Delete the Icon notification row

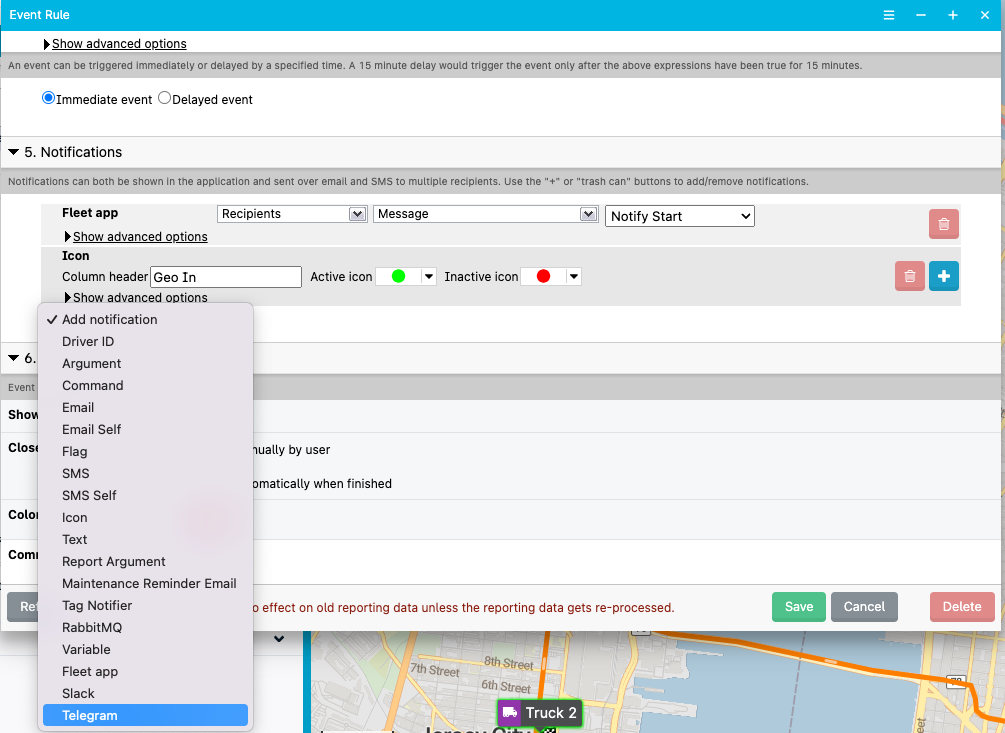[x=909, y=275]
